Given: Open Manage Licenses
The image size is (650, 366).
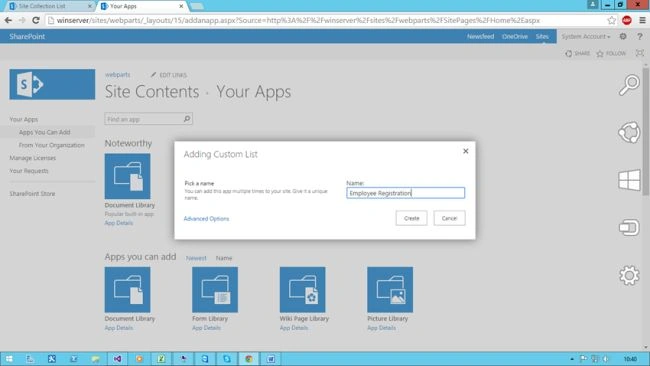Looking at the screenshot, I should click(32, 158).
